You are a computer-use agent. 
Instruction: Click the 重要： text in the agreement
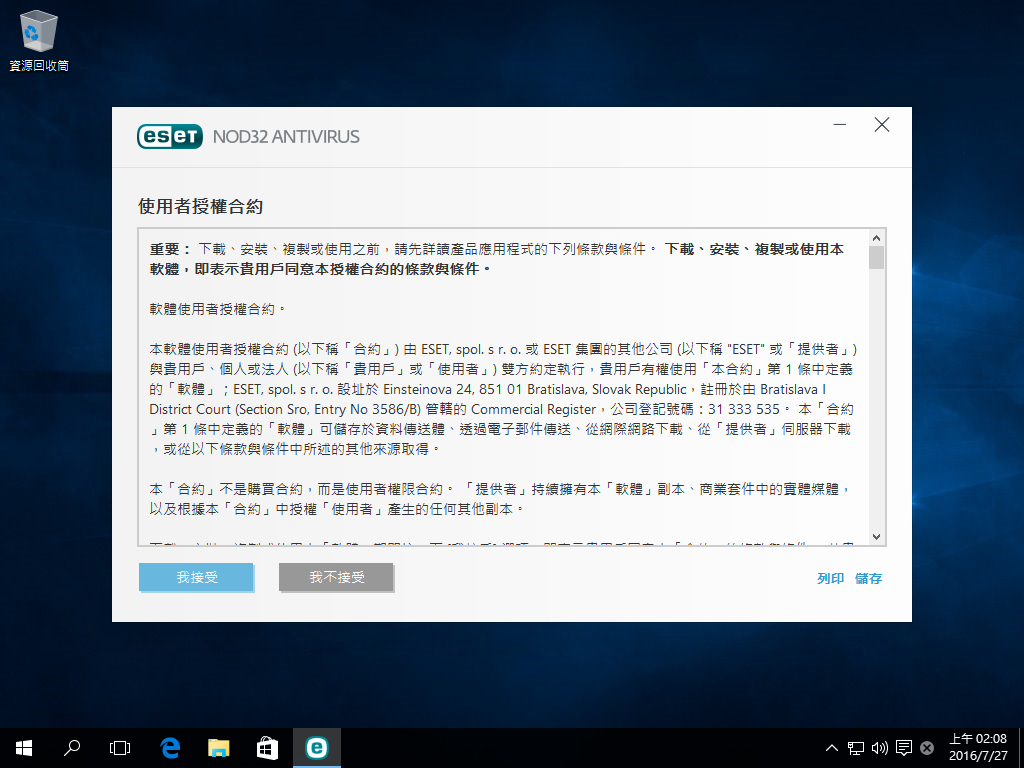click(170, 249)
